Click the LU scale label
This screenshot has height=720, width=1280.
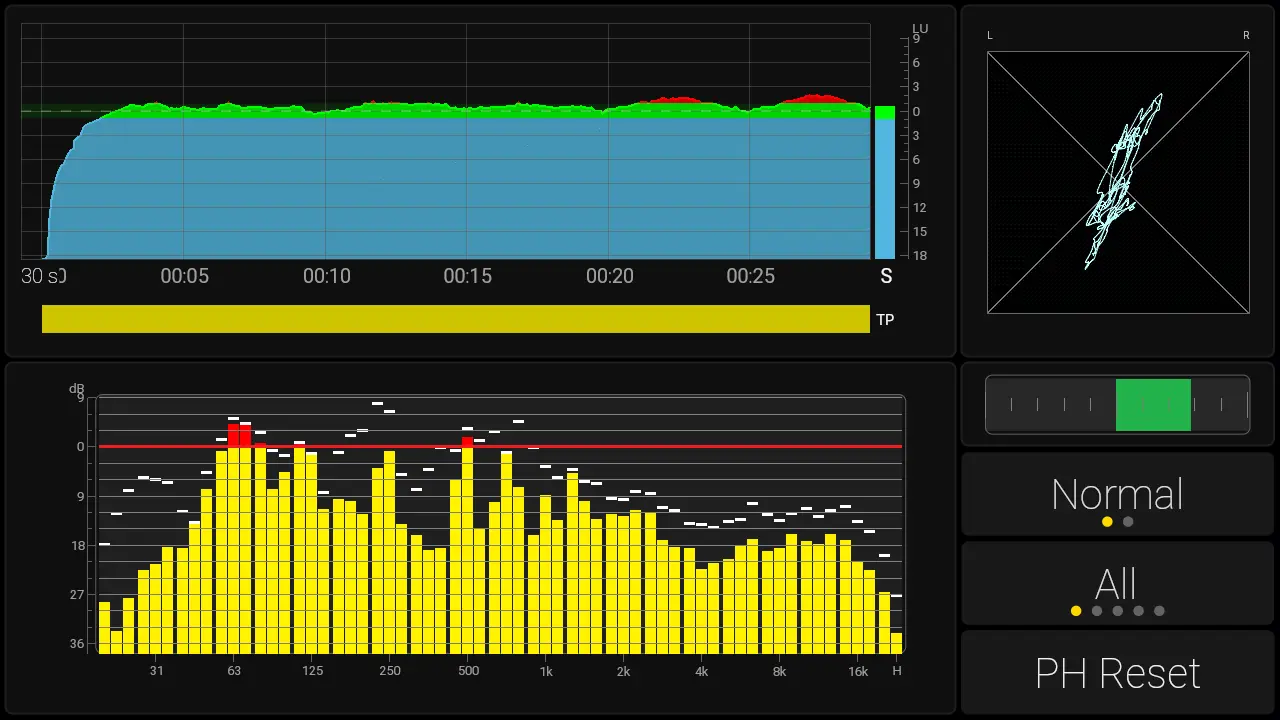coord(920,28)
